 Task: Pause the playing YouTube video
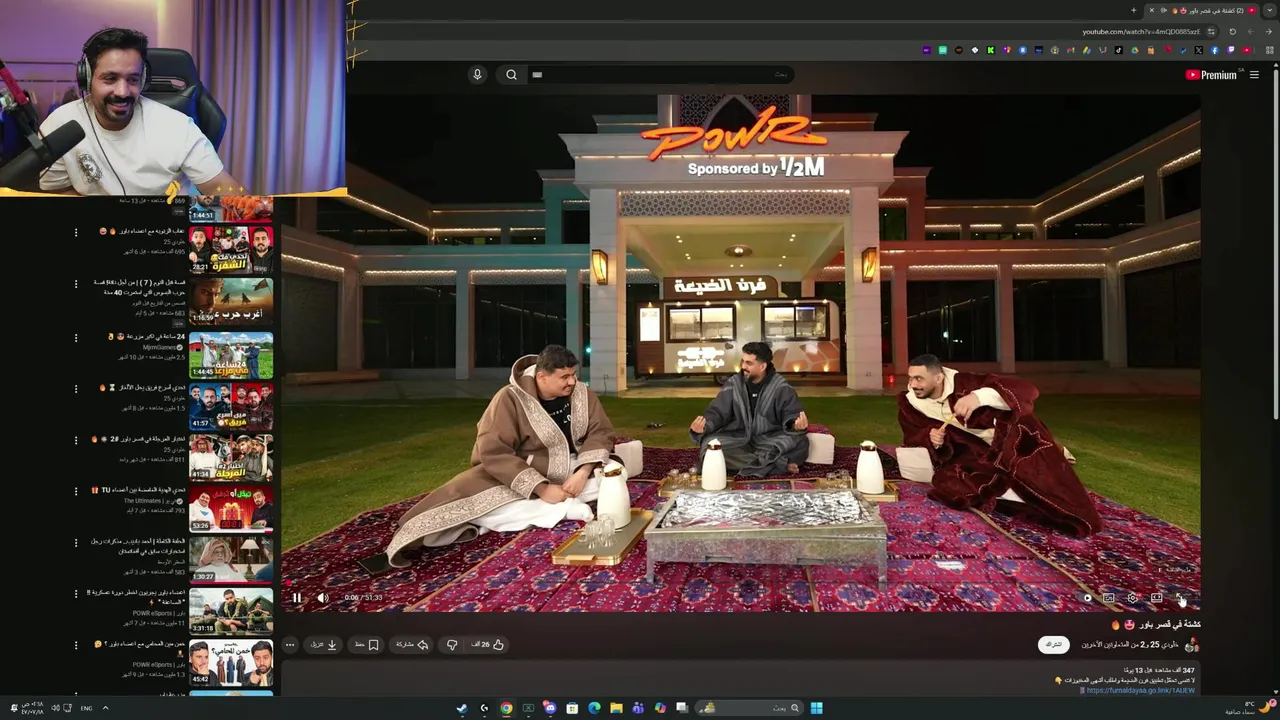[x=296, y=598]
